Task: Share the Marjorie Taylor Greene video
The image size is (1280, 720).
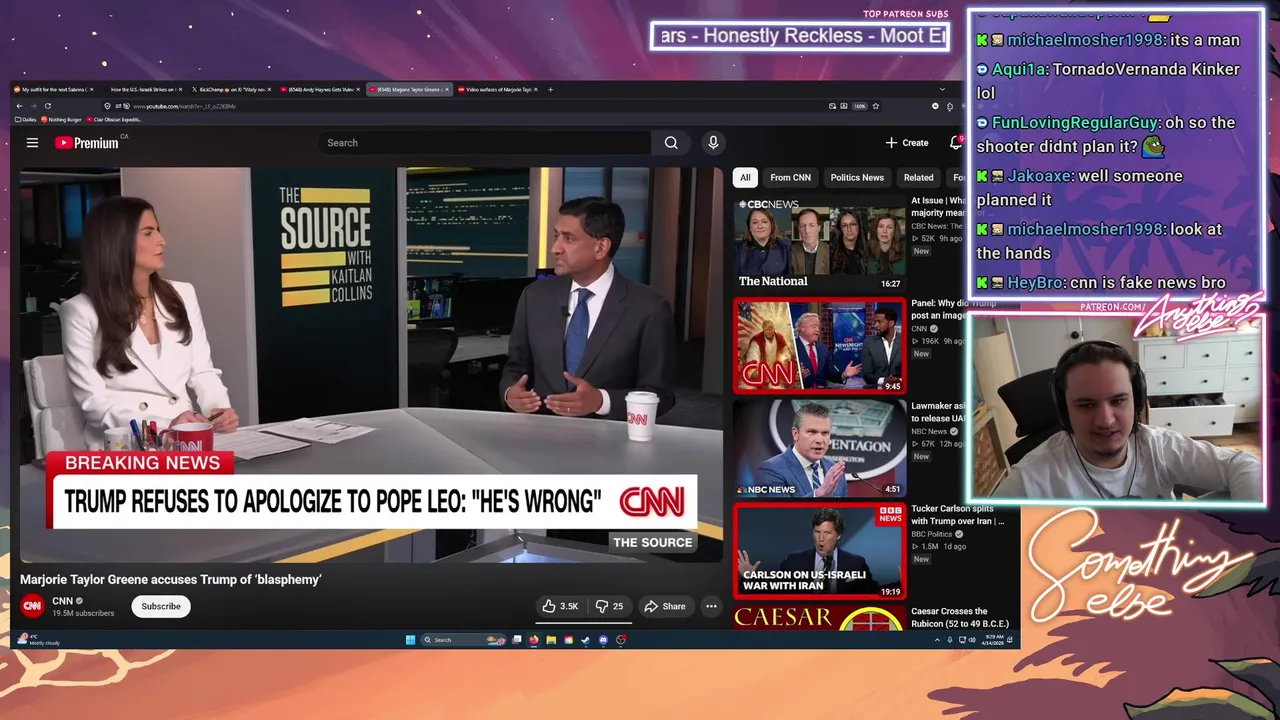Action: point(665,606)
